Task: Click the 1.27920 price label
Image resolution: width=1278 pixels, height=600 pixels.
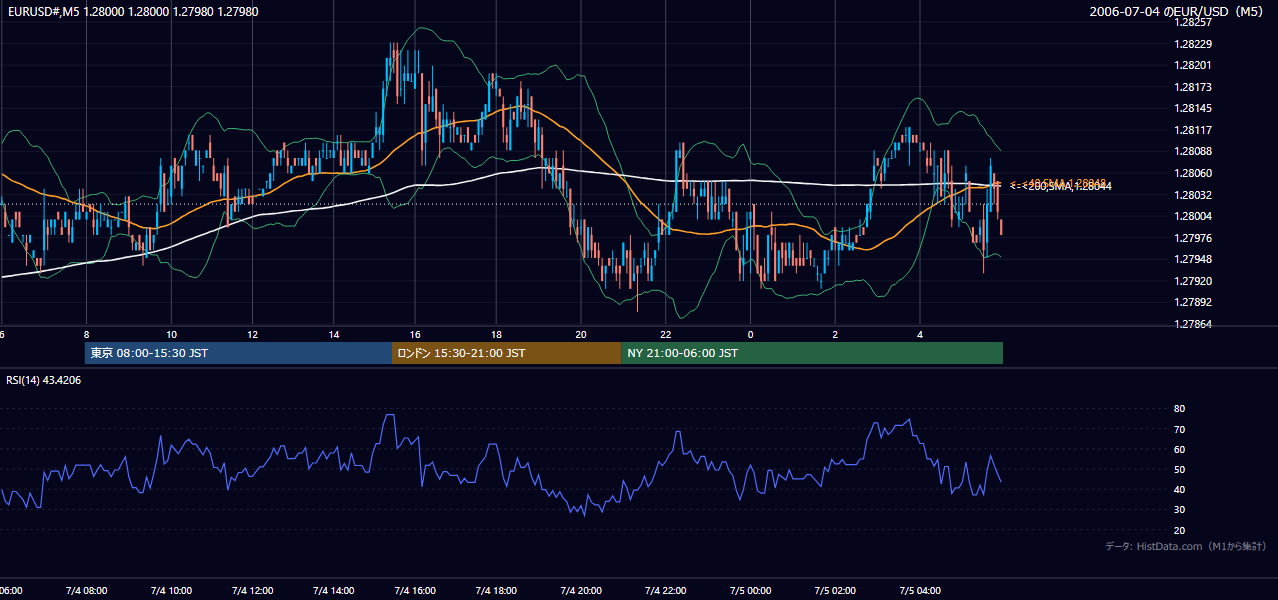Action: (1193, 281)
